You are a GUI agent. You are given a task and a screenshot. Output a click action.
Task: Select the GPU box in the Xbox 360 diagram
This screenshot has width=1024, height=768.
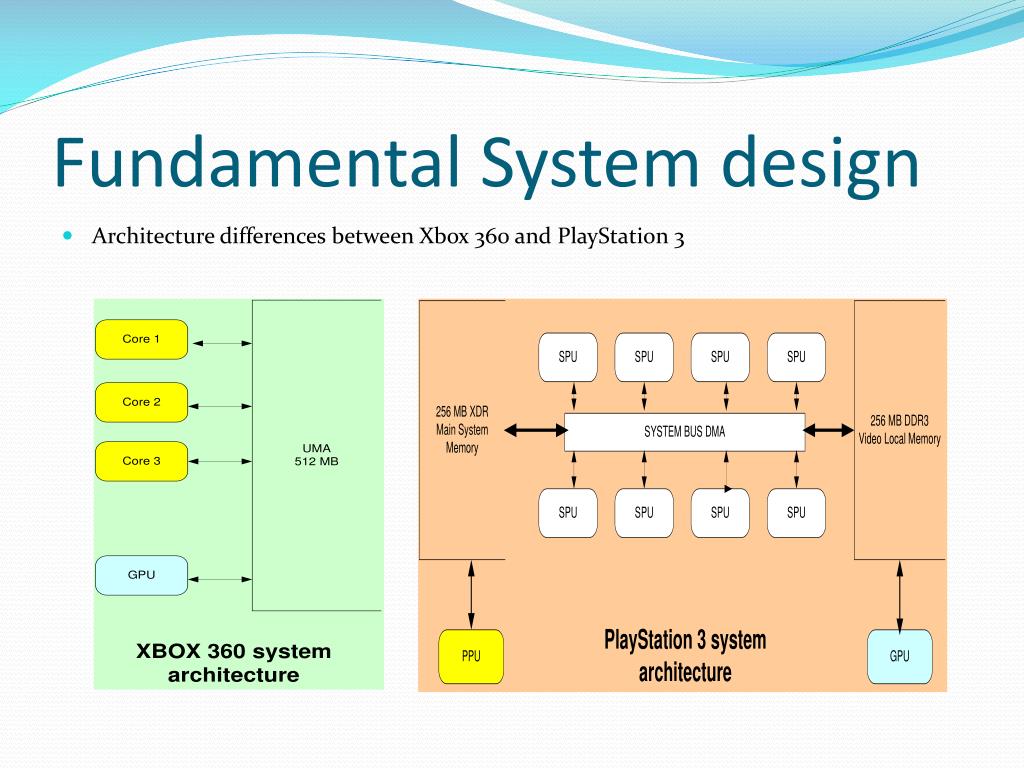click(x=142, y=575)
